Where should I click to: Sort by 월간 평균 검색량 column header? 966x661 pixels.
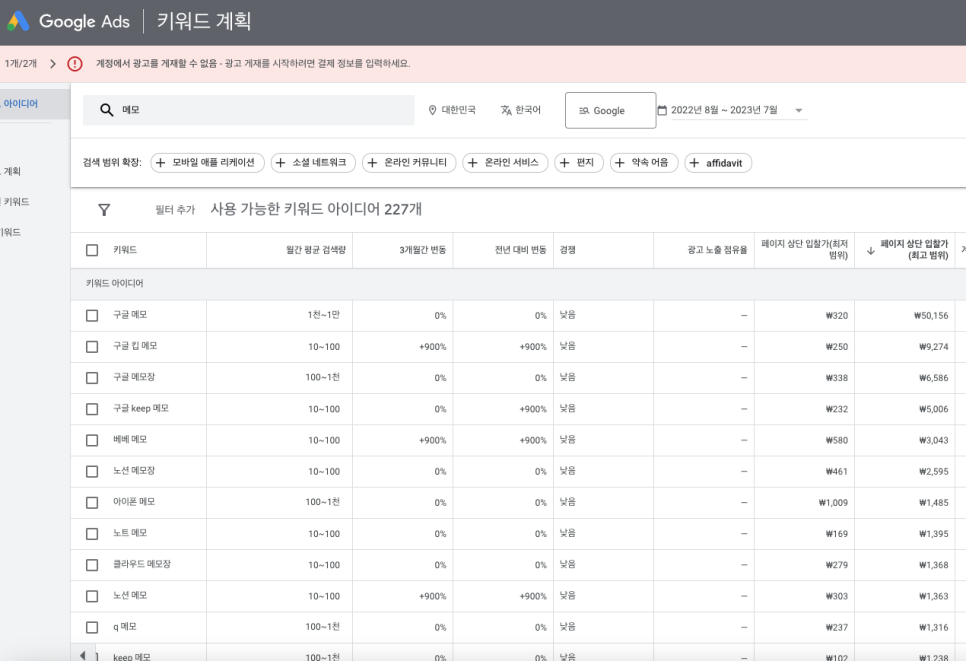click(x=315, y=250)
